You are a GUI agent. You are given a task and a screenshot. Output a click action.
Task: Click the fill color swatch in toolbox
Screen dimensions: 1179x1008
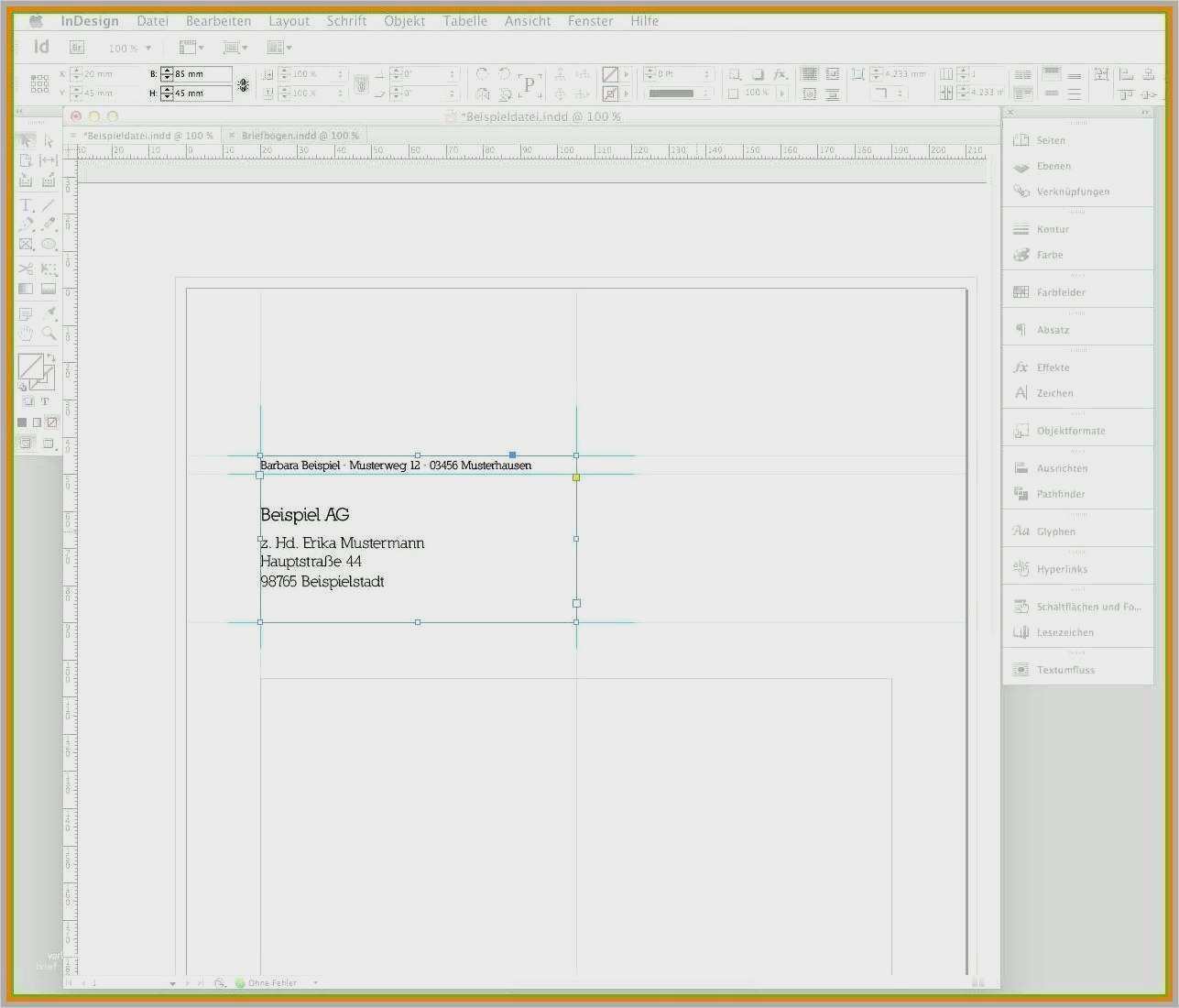pyautogui.click(x=29, y=367)
